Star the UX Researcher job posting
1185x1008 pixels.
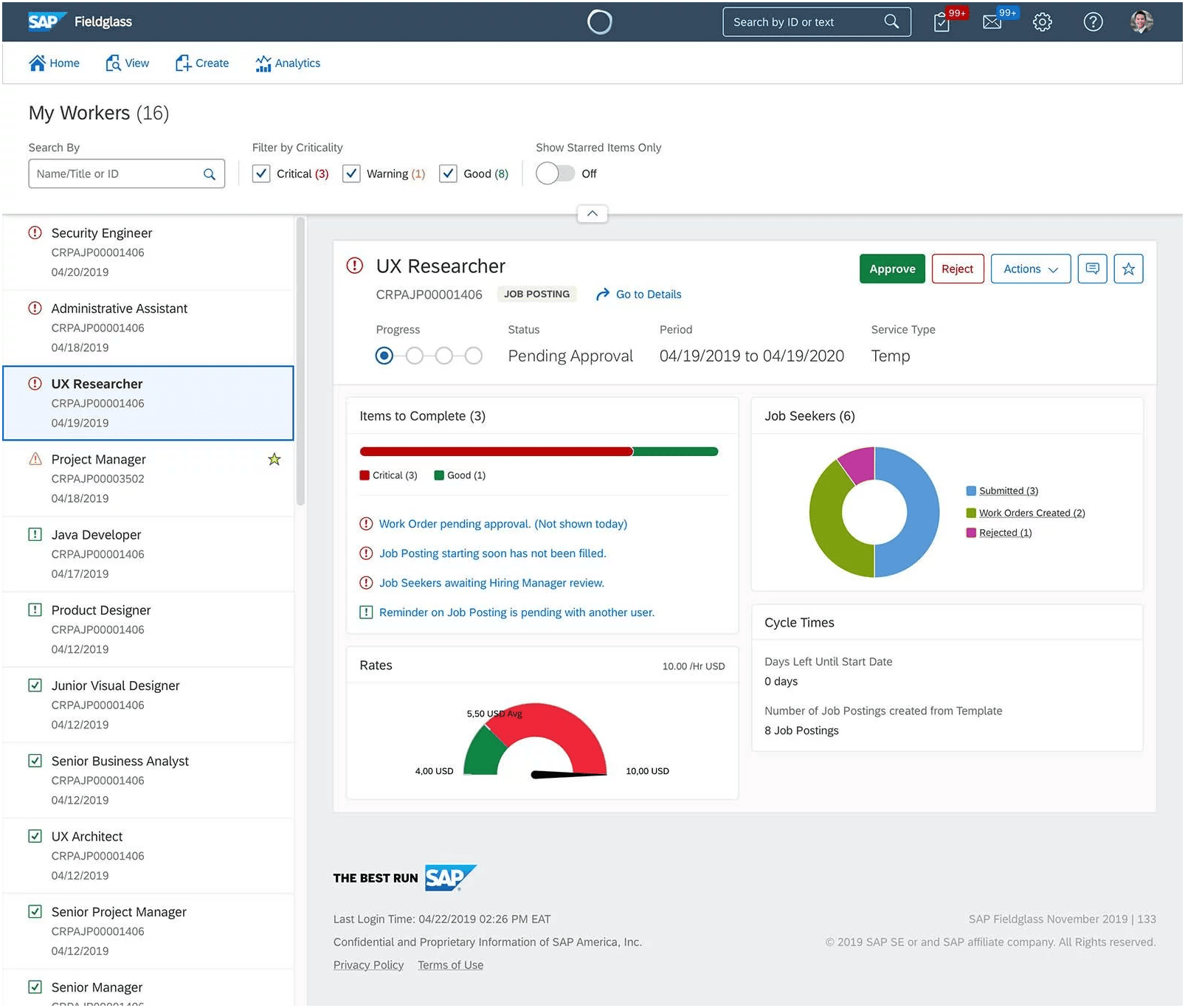coord(1129,269)
